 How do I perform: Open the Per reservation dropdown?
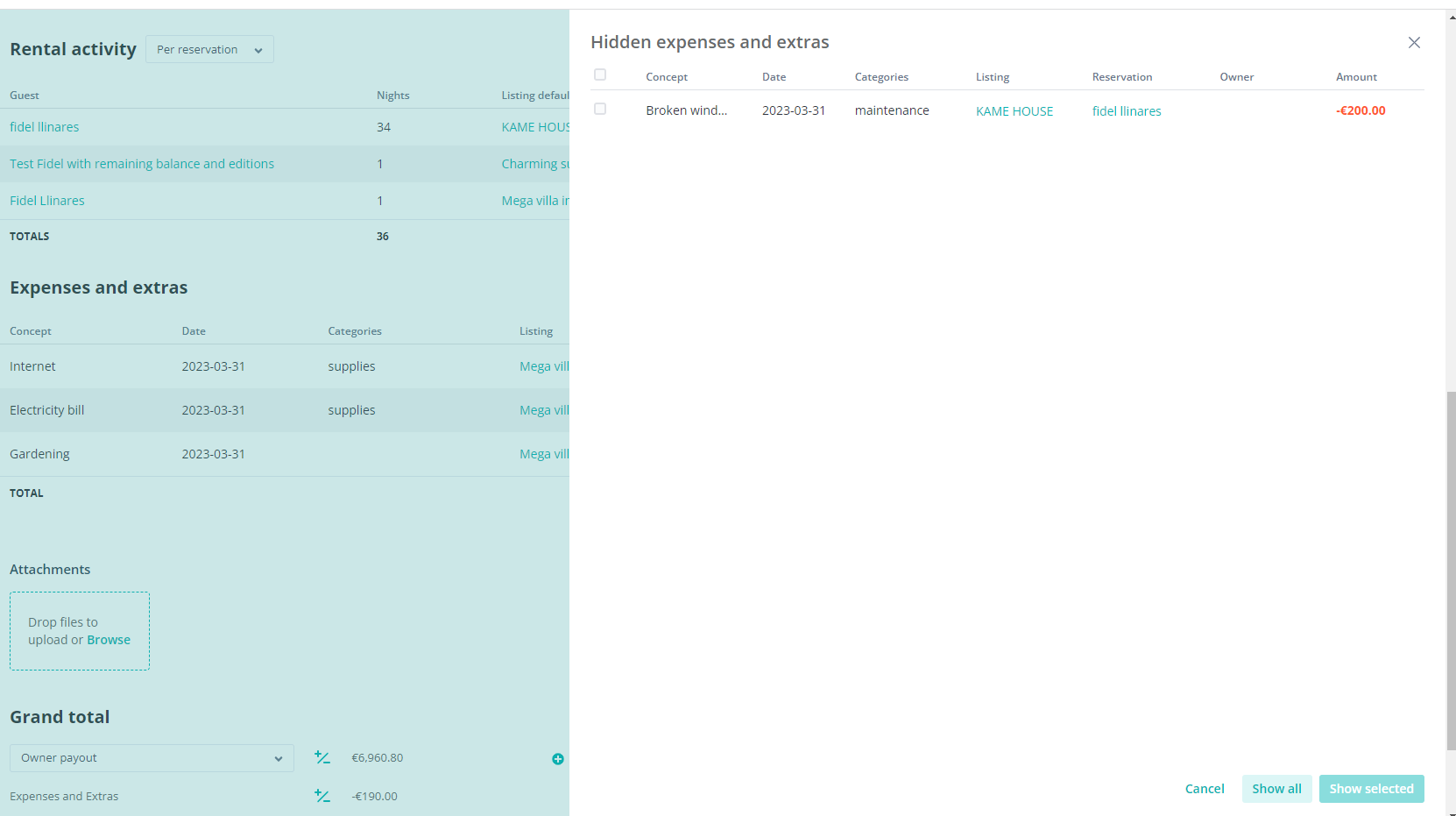pyautogui.click(x=209, y=50)
